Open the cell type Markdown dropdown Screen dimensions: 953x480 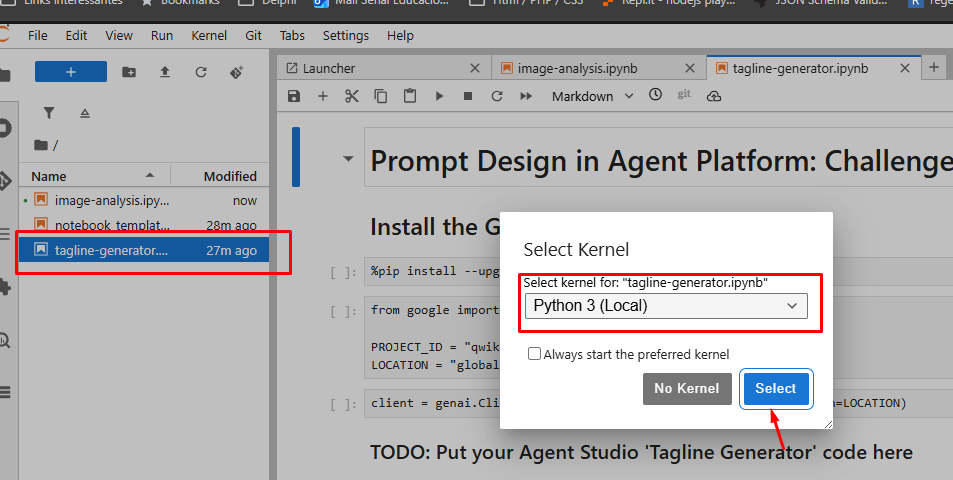coord(593,96)
